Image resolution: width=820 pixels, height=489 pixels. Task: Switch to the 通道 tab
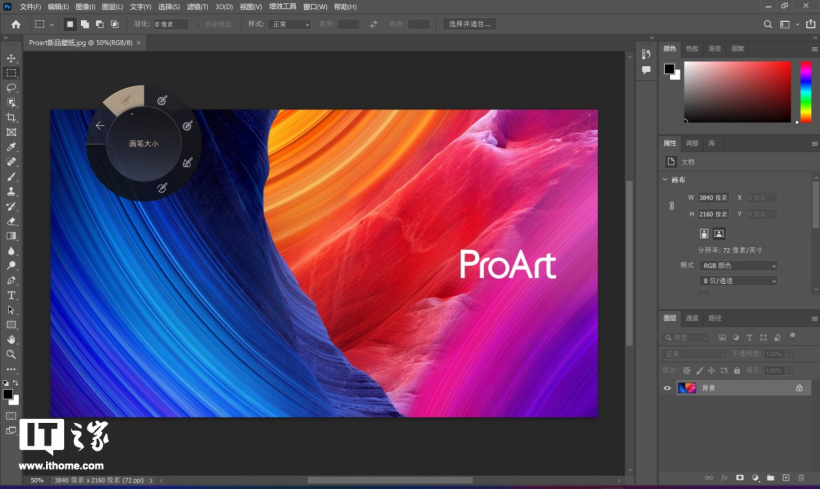tap(693, 318)
